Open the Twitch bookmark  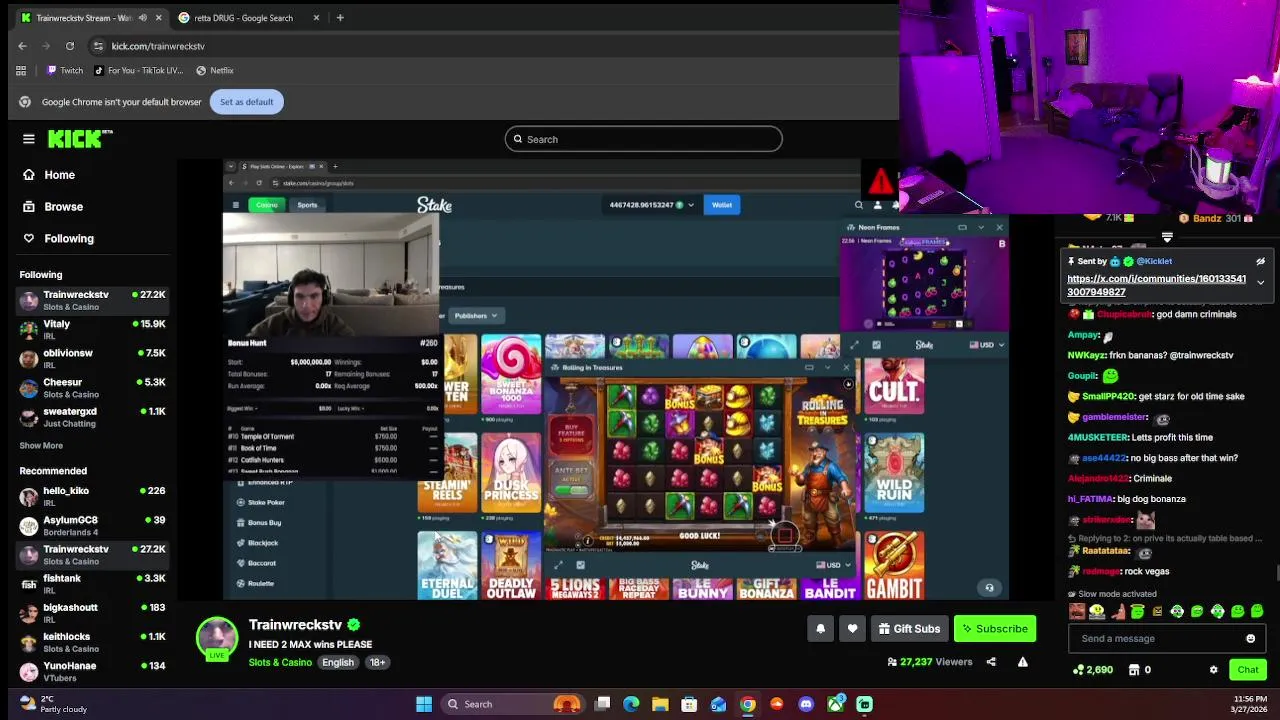65,71
